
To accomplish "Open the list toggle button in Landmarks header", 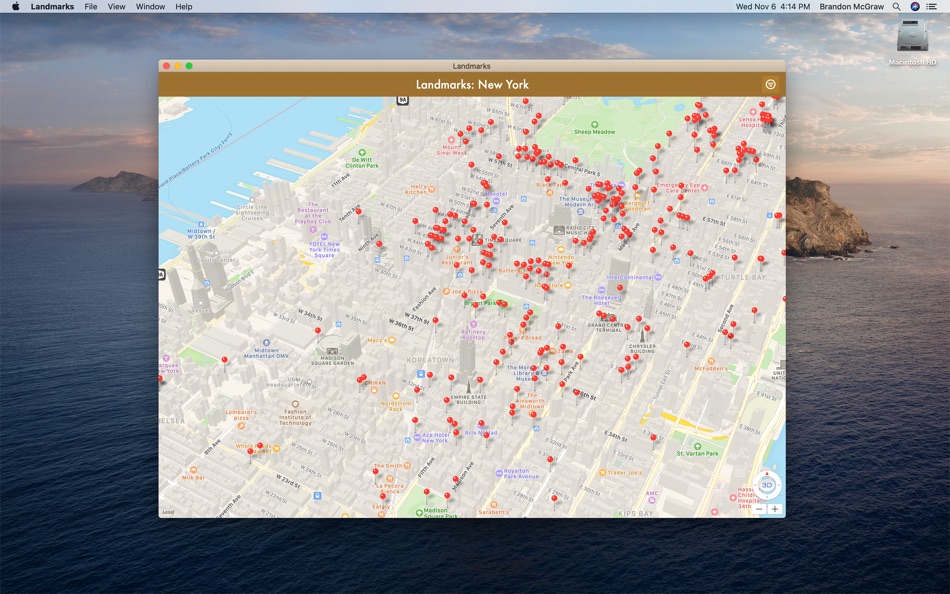I will pyautogui.click(x=770, y=85).
